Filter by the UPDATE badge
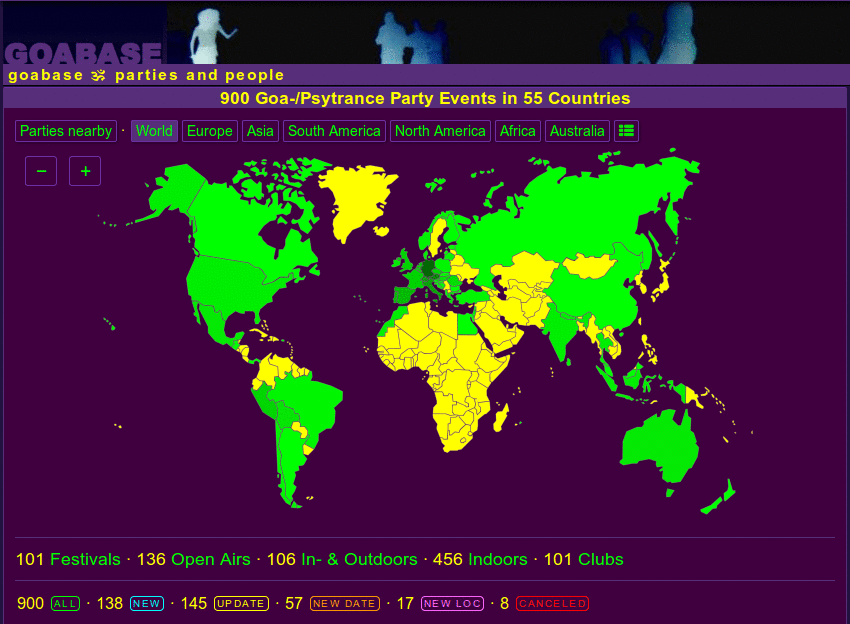Viewport: 850px width, 624px height. click(241, 603)
